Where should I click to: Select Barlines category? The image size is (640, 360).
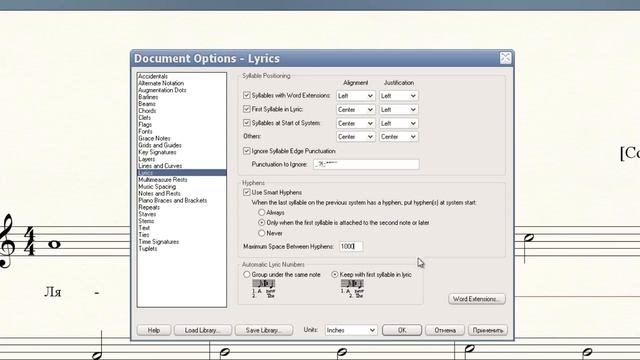[148, 97]
